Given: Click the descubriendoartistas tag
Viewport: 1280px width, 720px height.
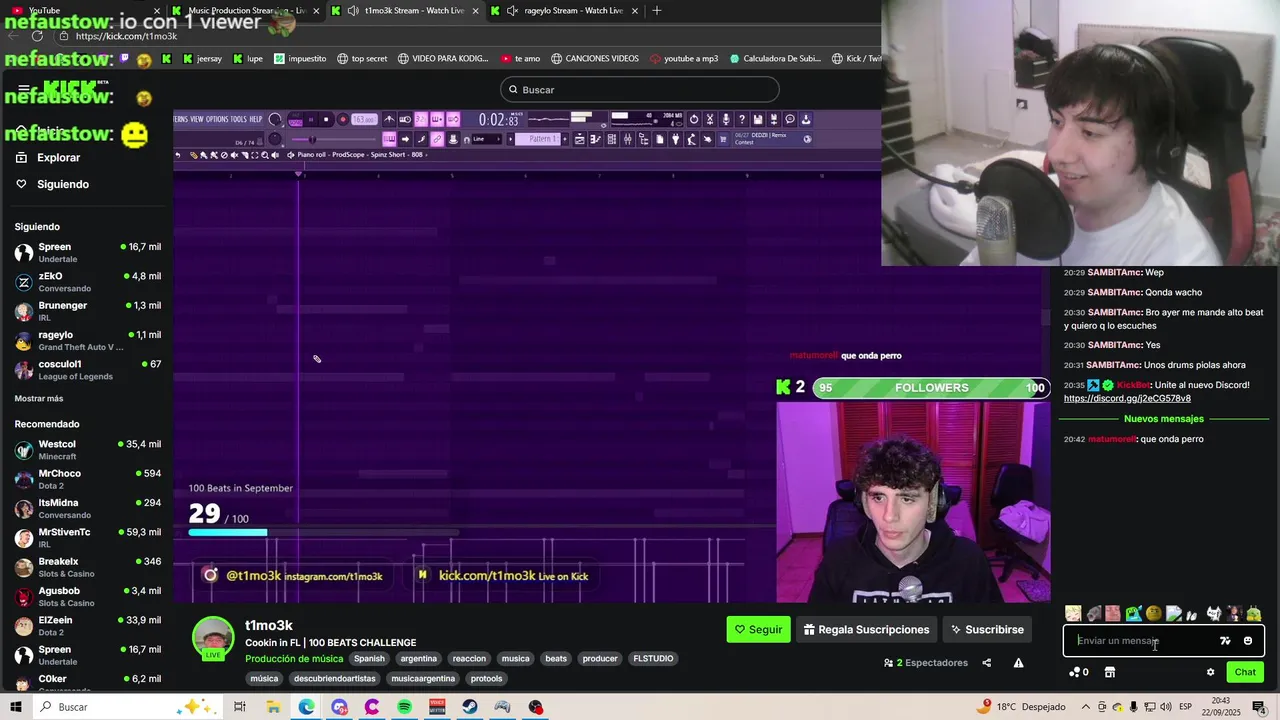Looking at the screenshot, I should pos(335,679).
